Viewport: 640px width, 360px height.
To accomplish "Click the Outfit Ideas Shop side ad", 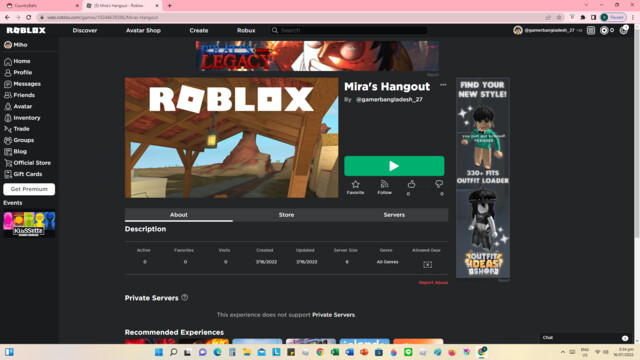I will pyautogui.click(x=482, y=178).
